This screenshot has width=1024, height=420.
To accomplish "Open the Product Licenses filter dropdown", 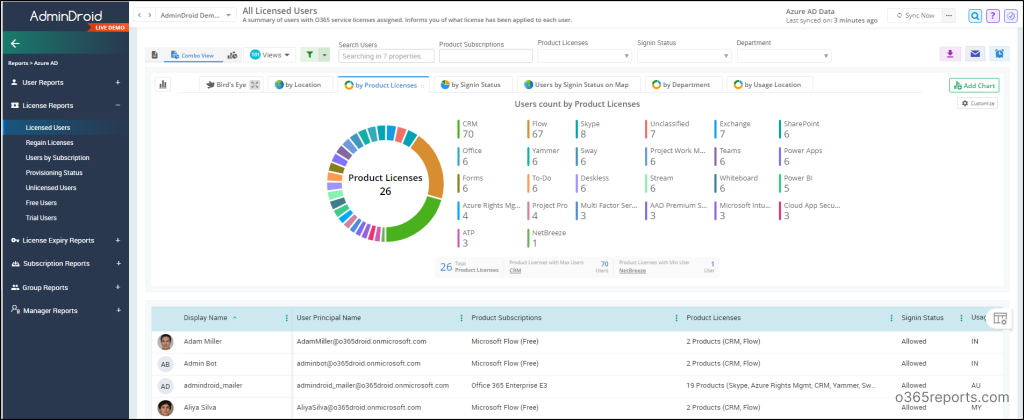I will (x=584, y=56).
